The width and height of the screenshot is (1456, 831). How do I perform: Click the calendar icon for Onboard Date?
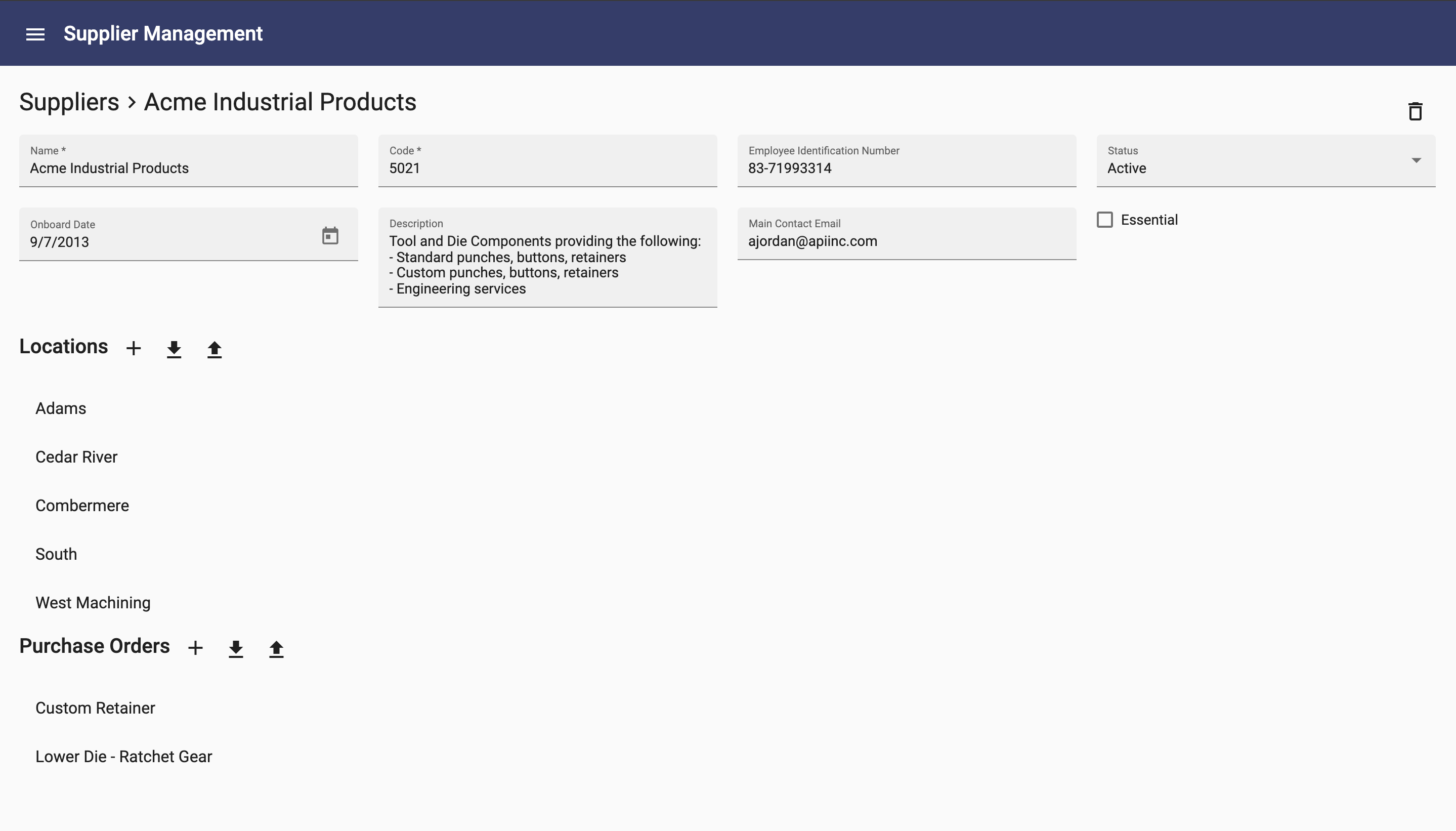[x=330, y=235]
